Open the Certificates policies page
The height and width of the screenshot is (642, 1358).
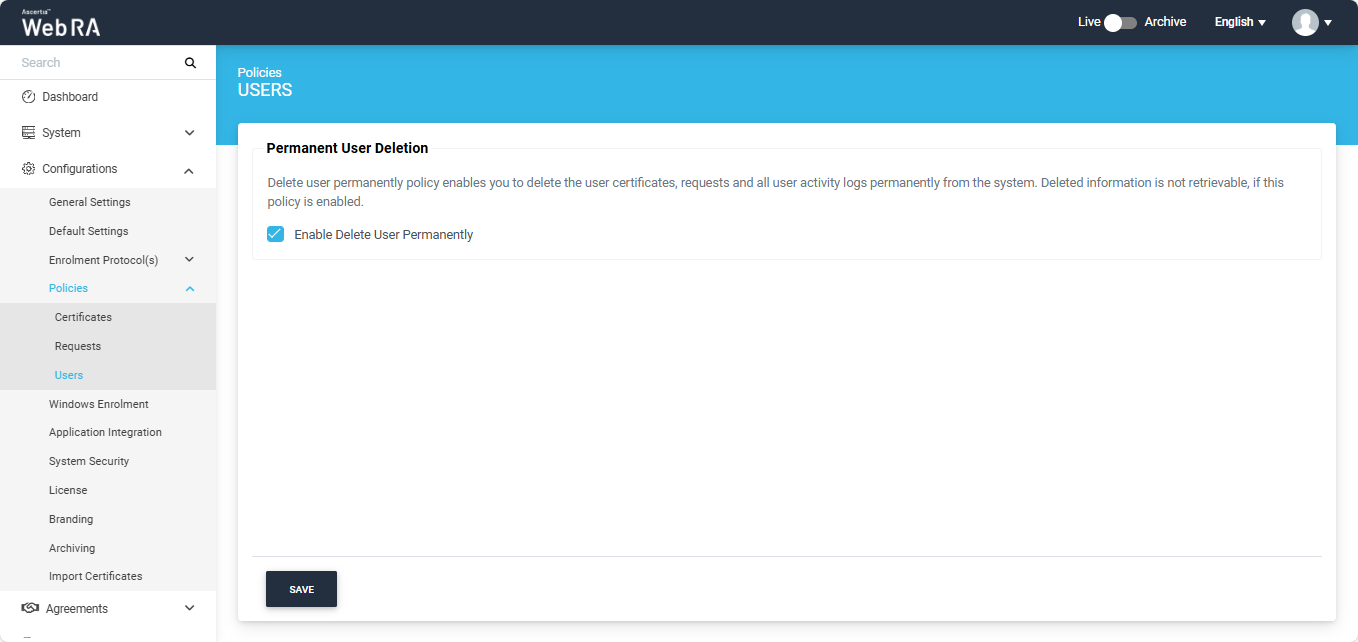83,317
